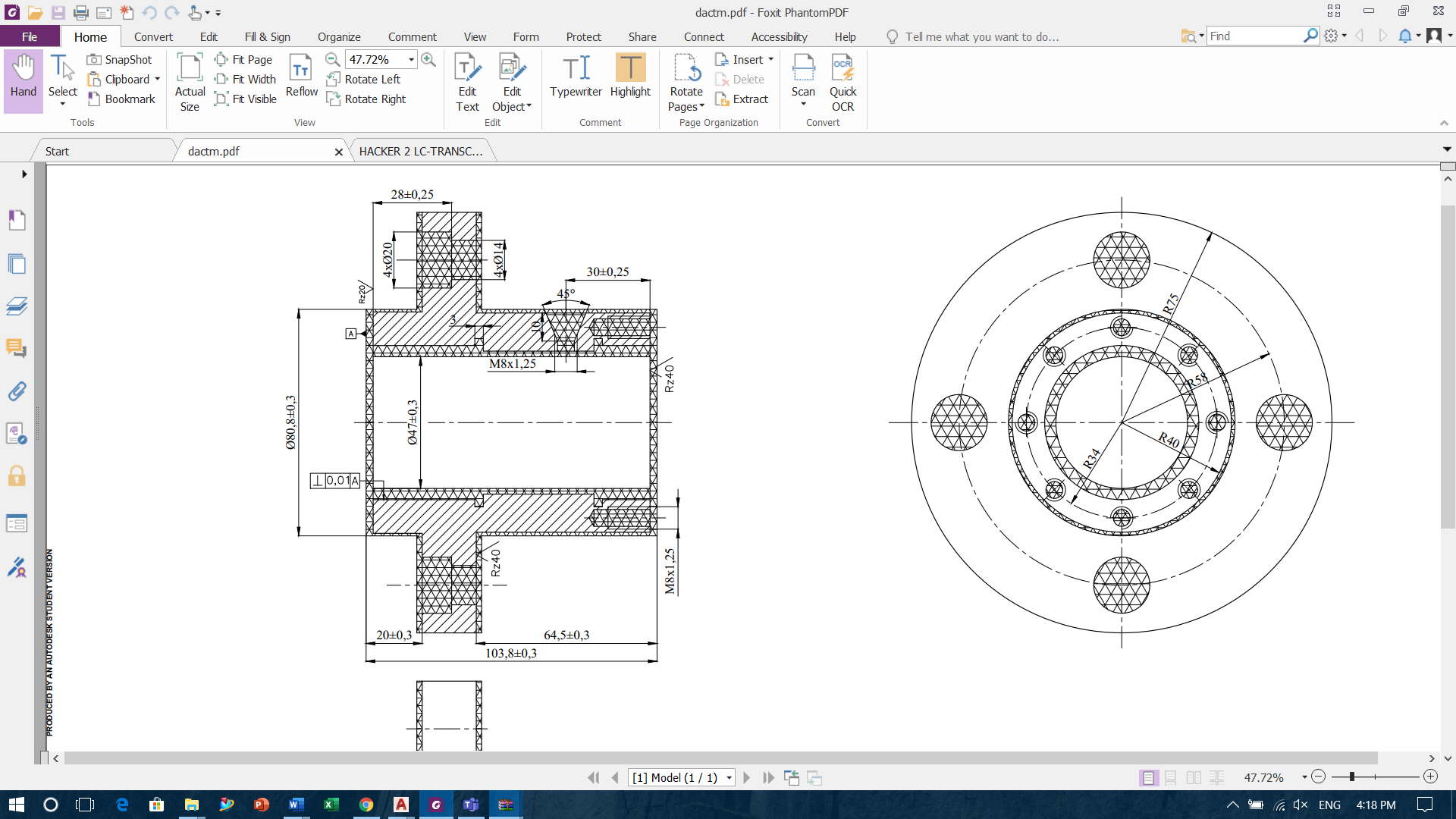Open the comments side panel
The image size is (1456, 819).
(17, 348)
